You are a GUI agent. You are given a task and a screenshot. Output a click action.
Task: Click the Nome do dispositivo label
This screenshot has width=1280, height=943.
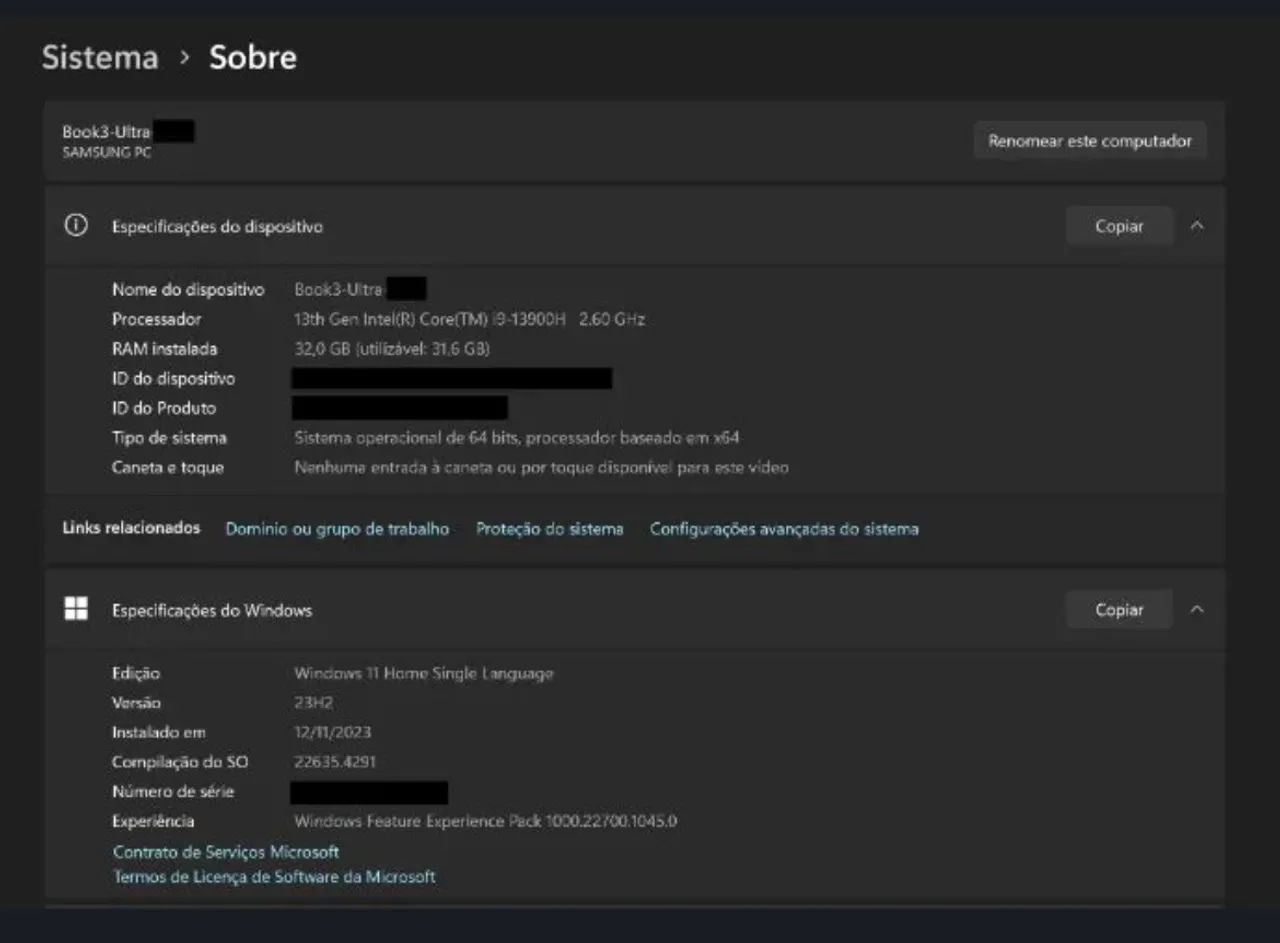point(188,289)
